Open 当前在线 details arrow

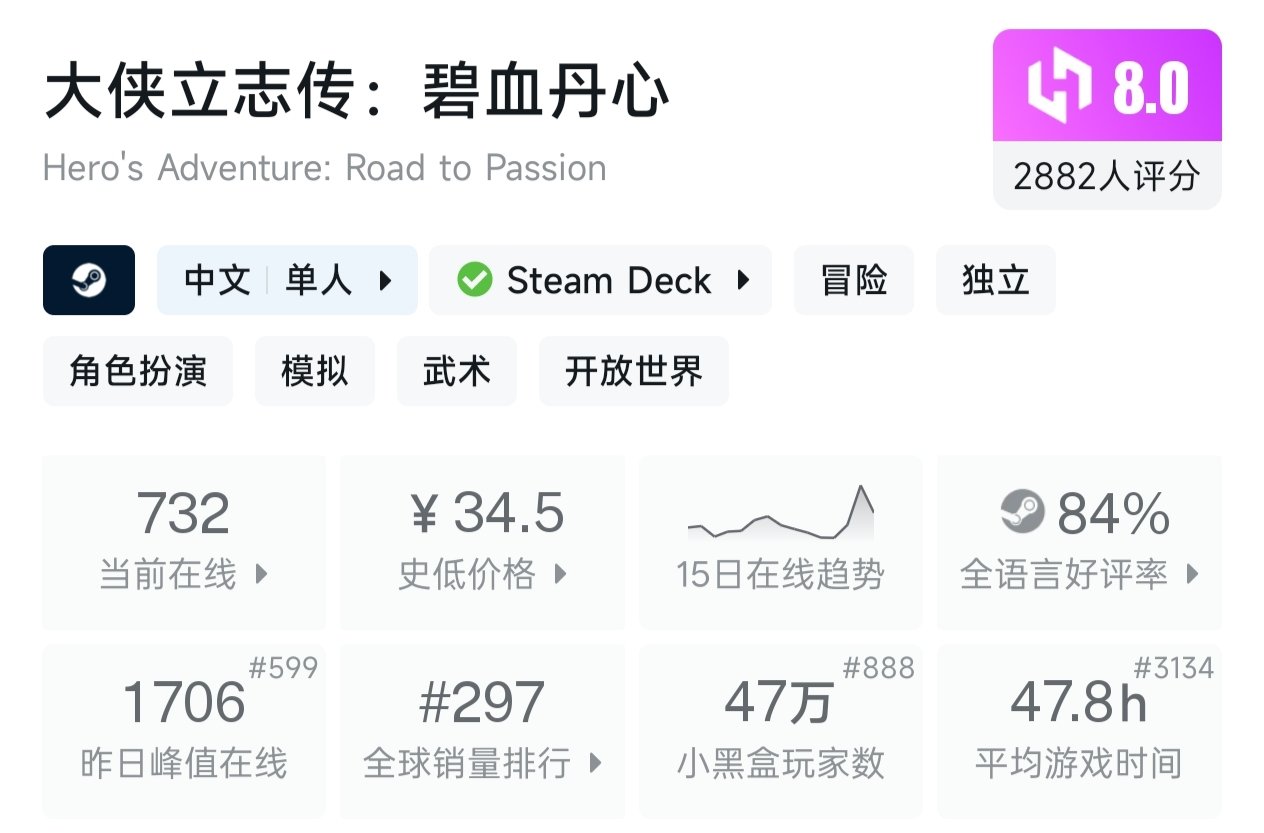pyautogui.click(x=262, y=575)
